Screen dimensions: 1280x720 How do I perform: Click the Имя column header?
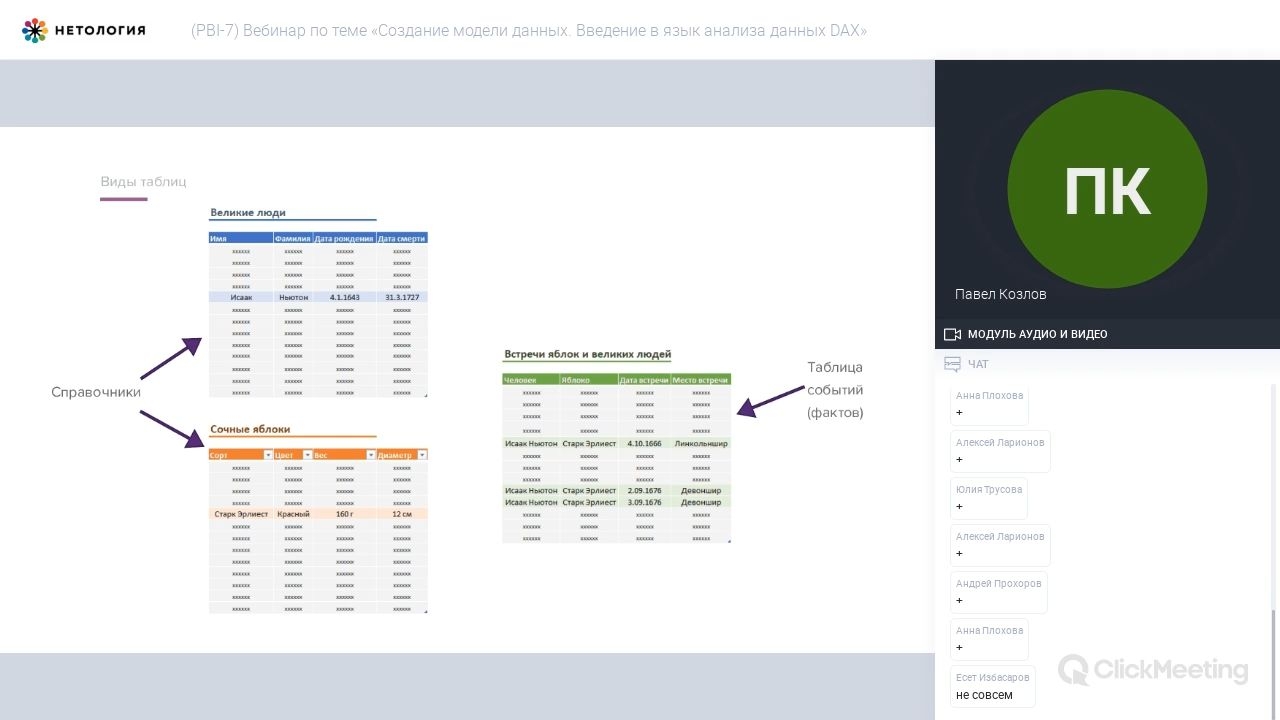(x=241, y=238)
